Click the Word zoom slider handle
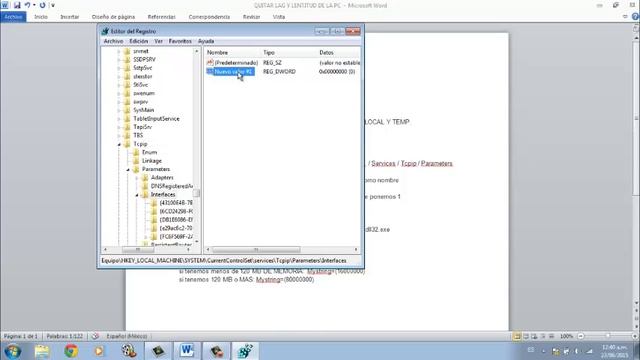Viewport: 640px width, 360px height. pyautogui.click(x=608, y=336)
